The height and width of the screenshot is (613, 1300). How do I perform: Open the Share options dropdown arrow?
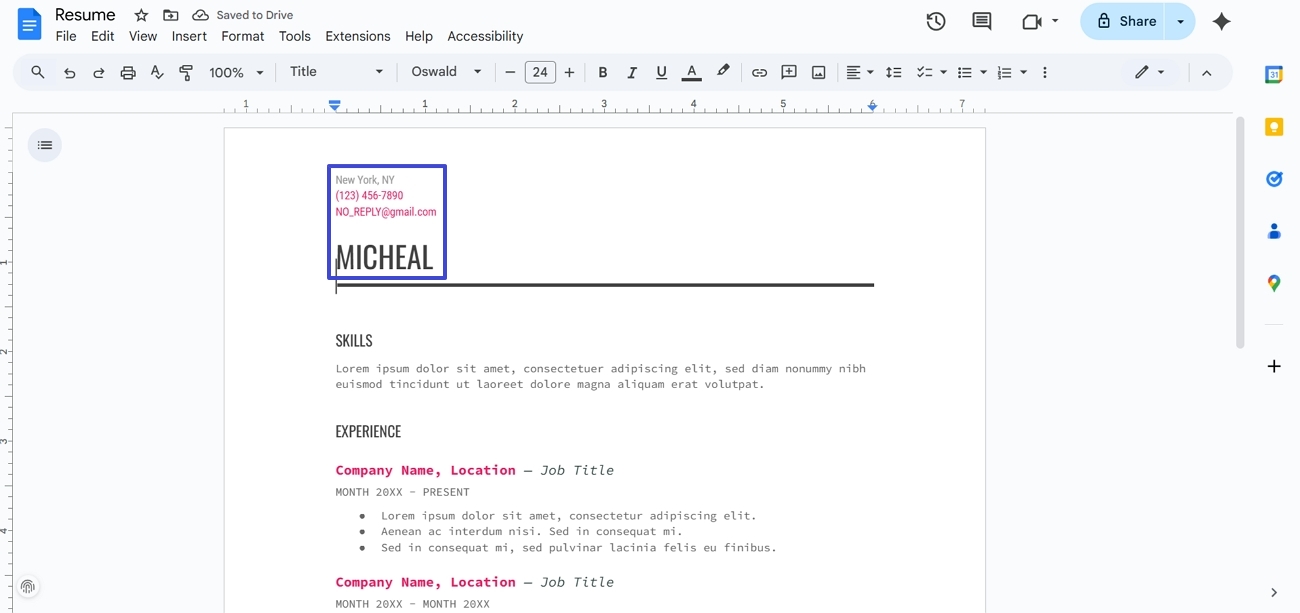tap(1181, 21)
